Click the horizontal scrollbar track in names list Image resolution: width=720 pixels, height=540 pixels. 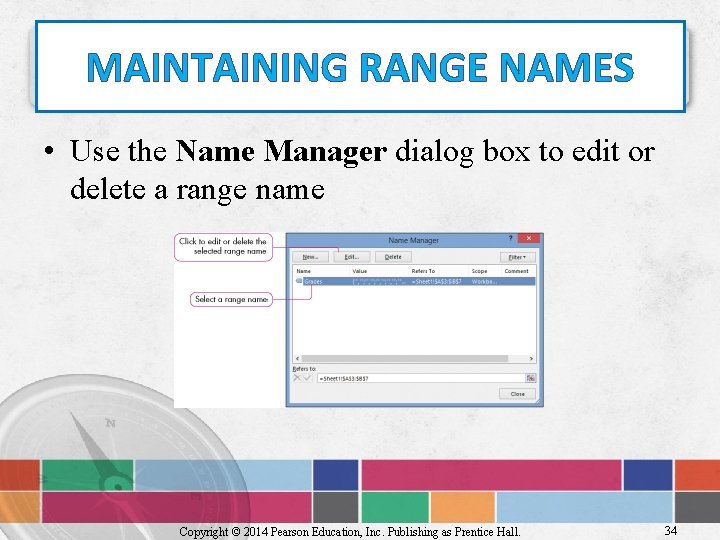pyautogui.click(x=414, y=358)
